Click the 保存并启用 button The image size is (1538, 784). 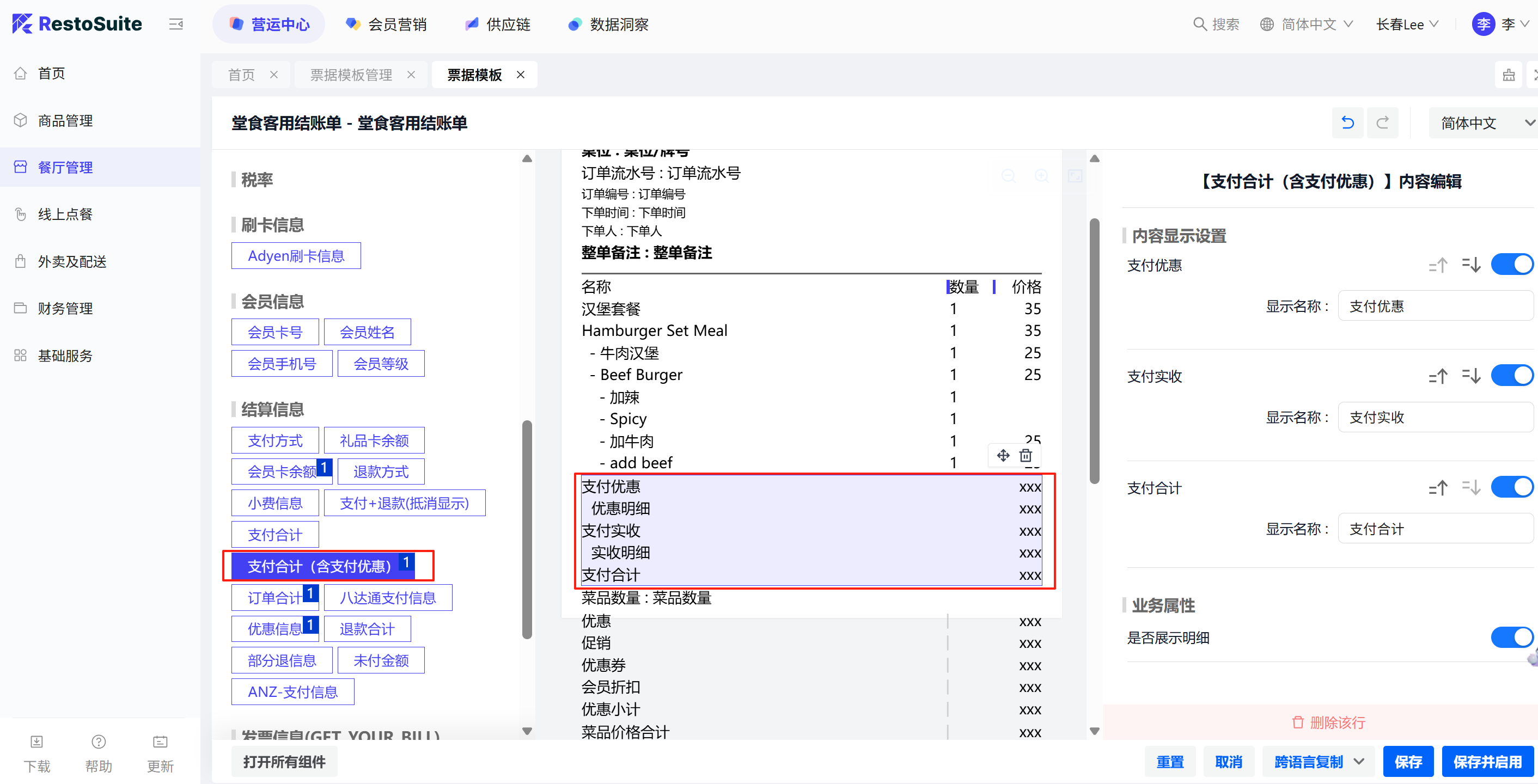[x=1487, y=761]
